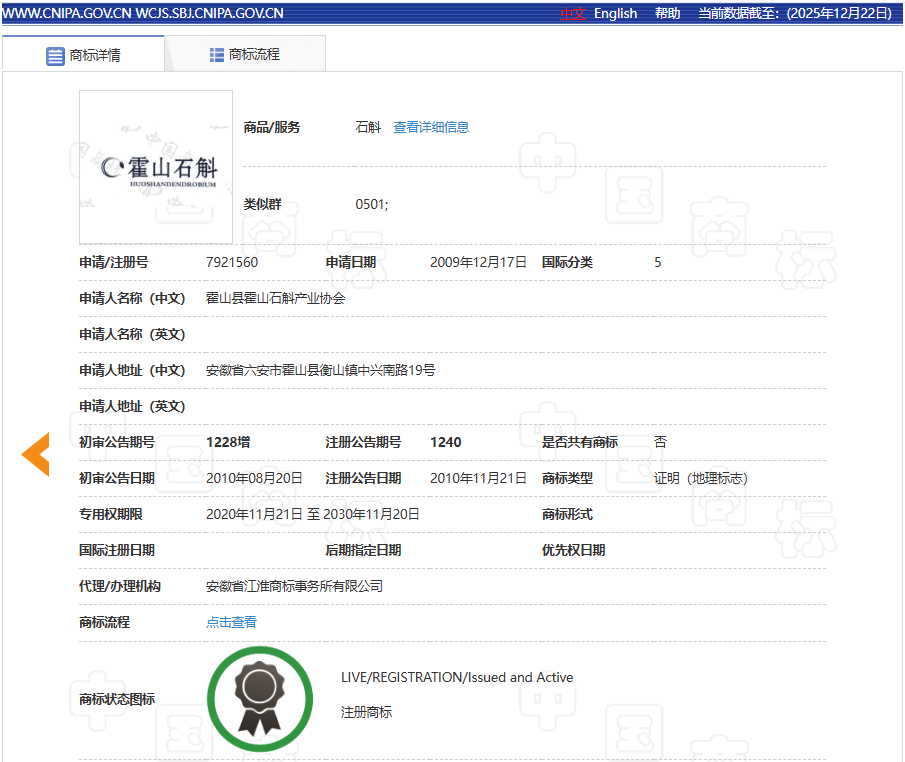
Task: Click the orange left arrow icon
Action: click(x=36, y=455)
